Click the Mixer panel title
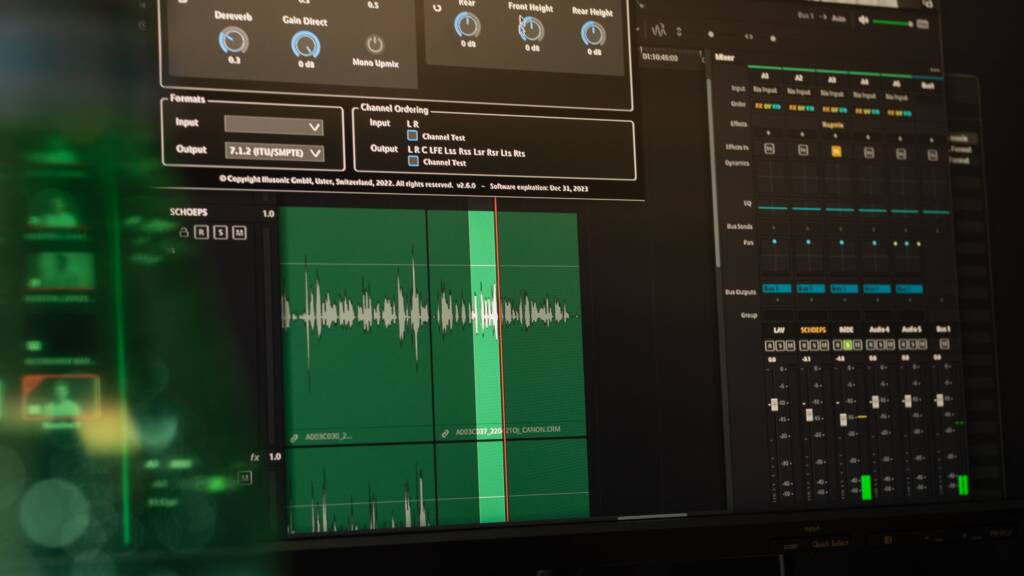Image resolution: width=1024 pixels, height=576 pixels. pos(725,57)
